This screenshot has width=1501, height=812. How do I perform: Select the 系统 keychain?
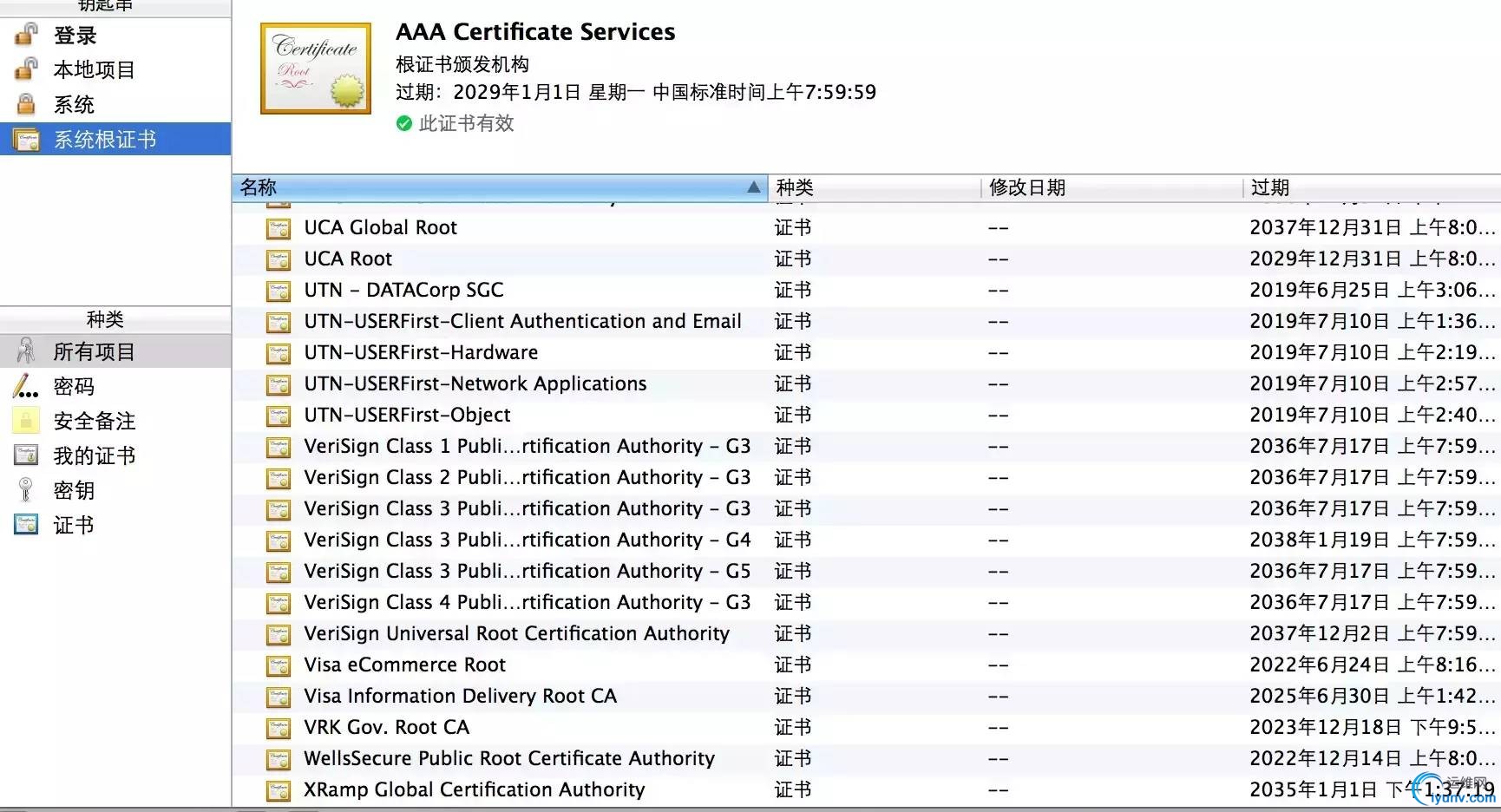[x=115, y=105]
